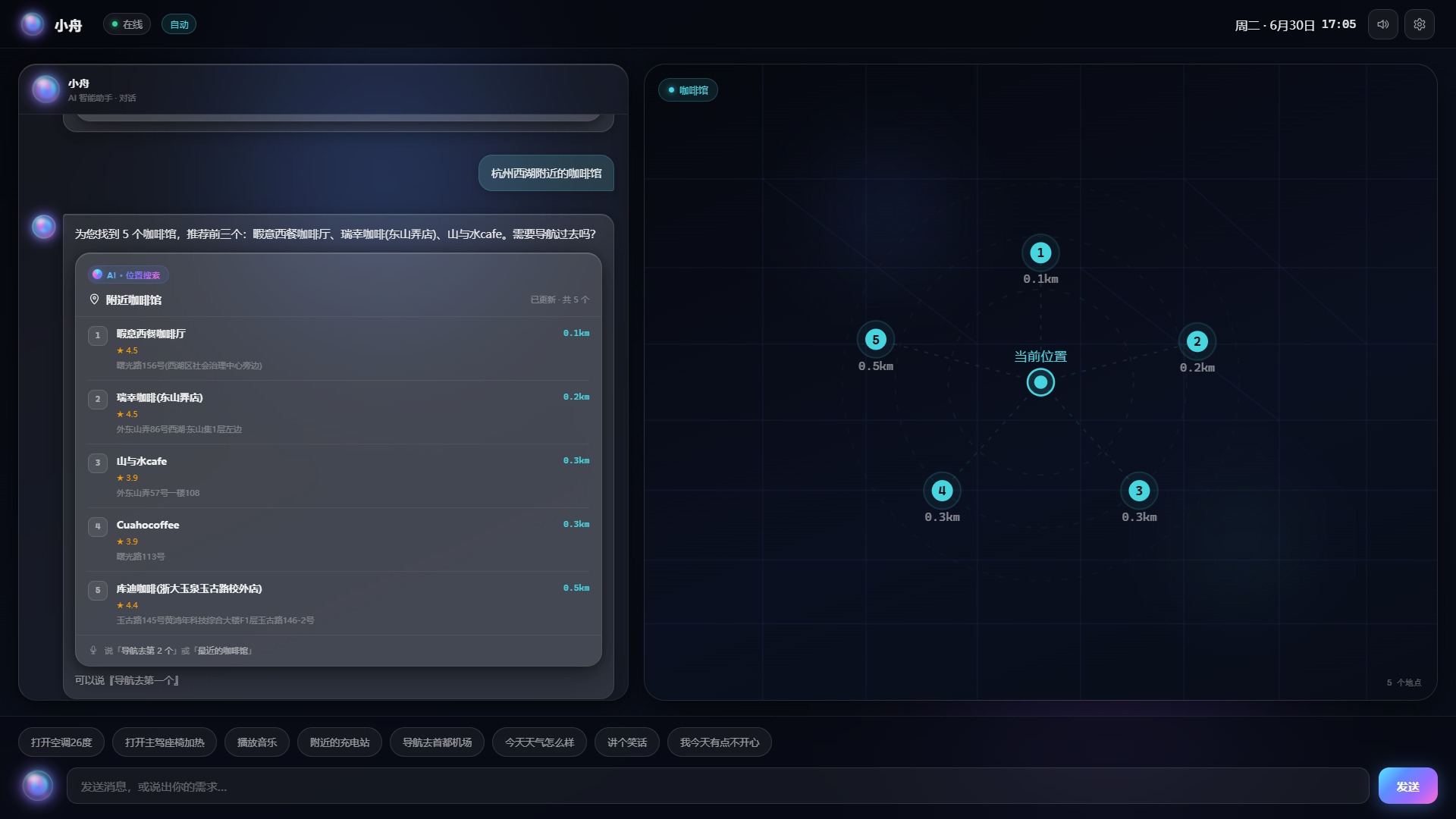Click the 附近咖啡馆 card title
This screenshot has height=819, width=1456.
(x=133, y=300)
